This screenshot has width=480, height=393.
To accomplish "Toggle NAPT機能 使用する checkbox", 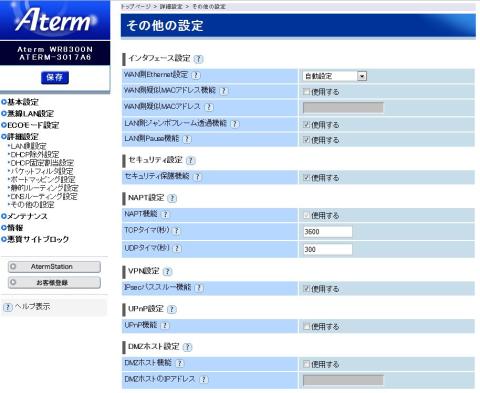I will [x=306, y=215].
